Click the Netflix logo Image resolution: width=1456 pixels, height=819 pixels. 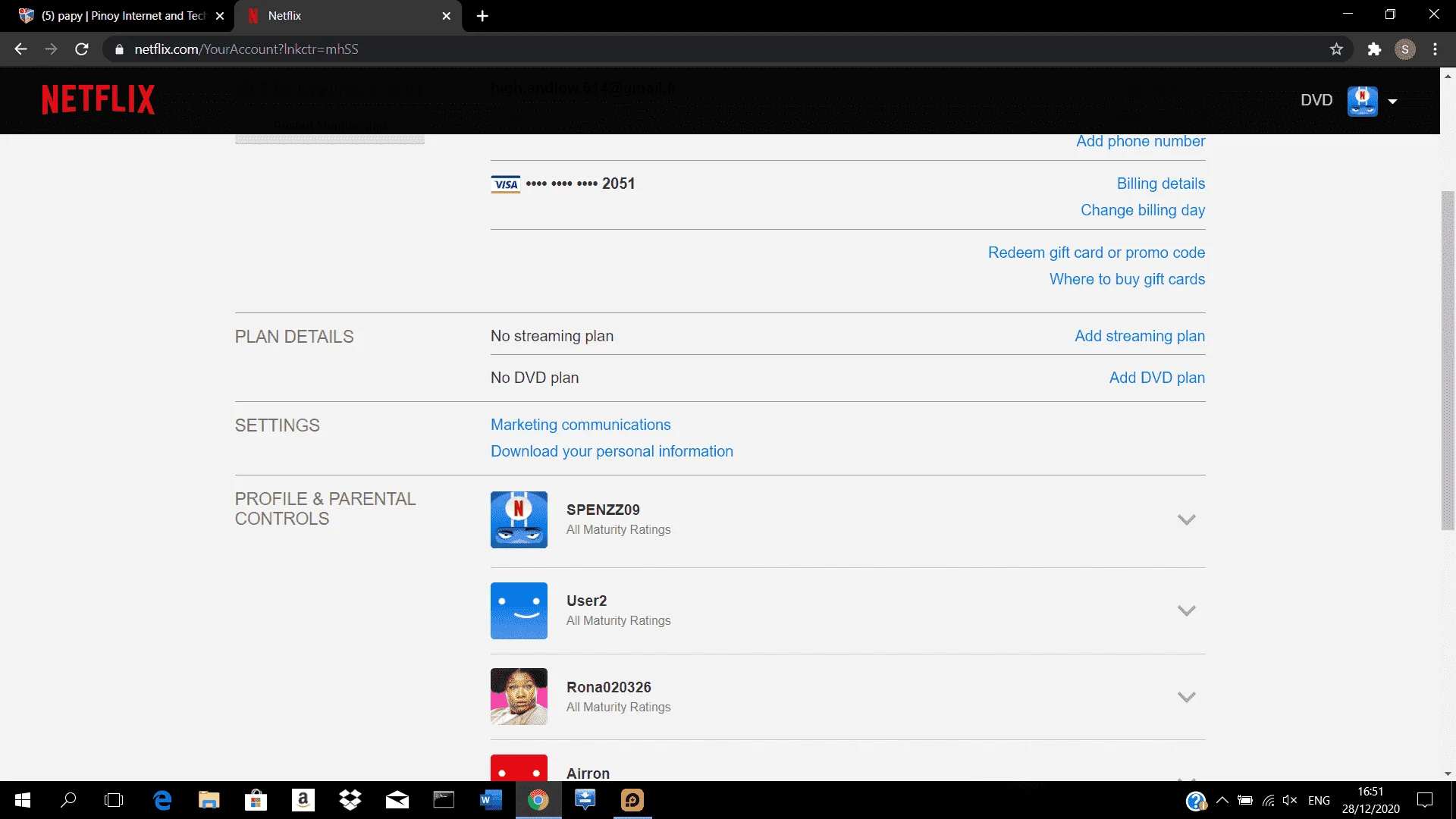point(98,99)
